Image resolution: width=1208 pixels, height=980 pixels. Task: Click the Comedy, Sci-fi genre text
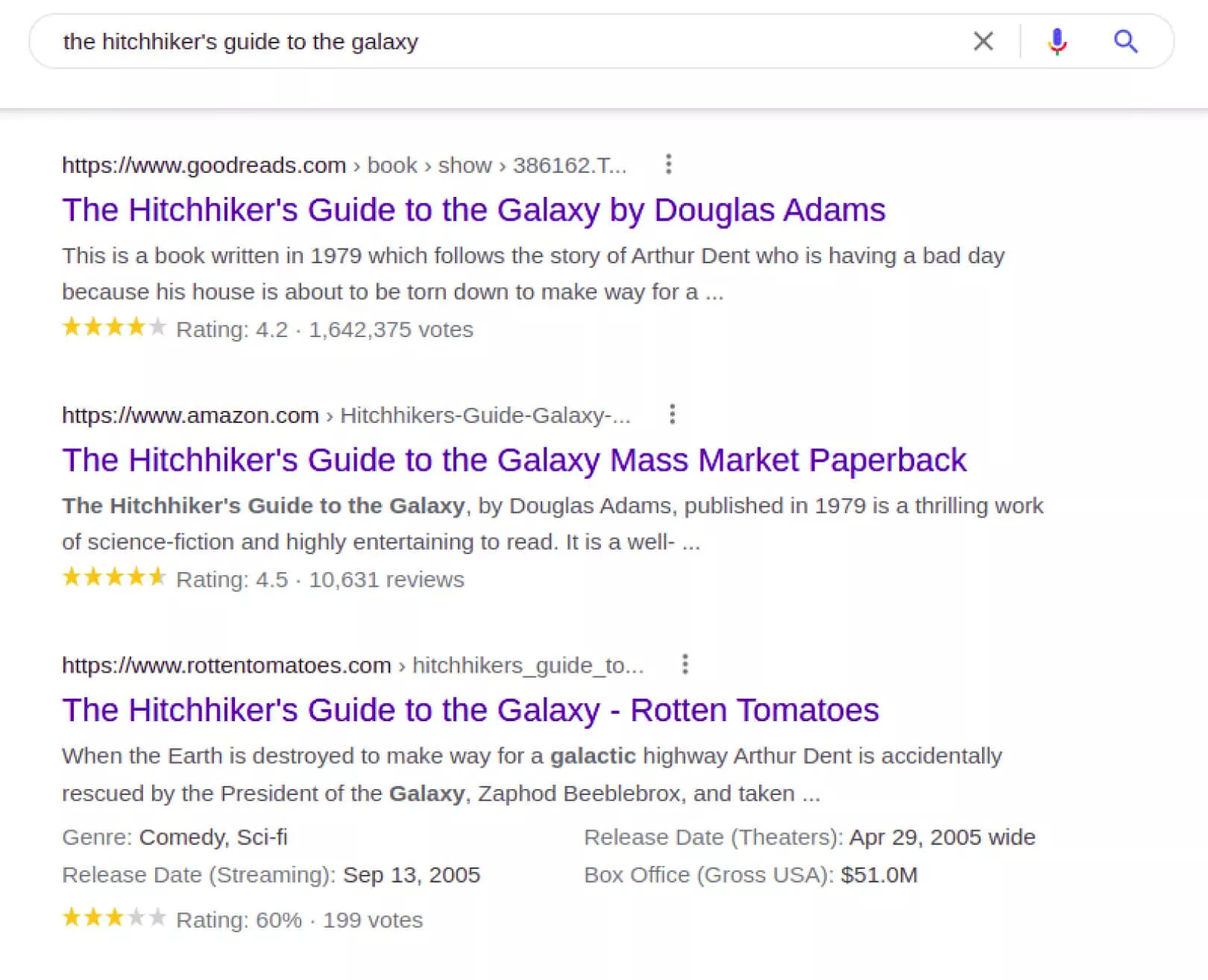point(213,838)
